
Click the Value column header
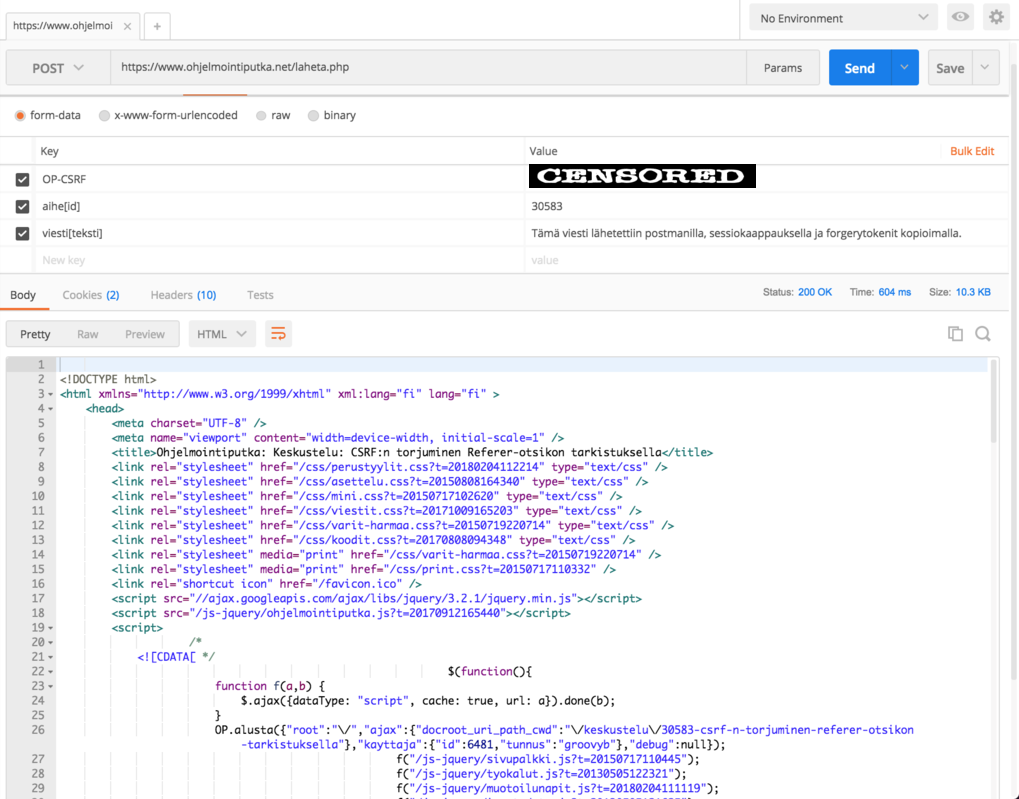point(543,151)
